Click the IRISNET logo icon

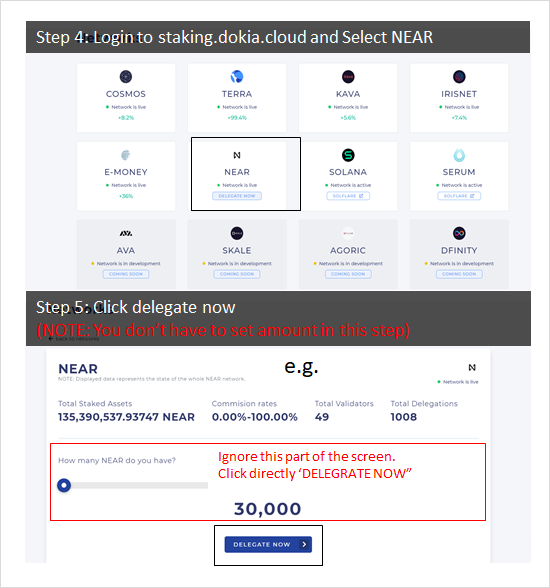(x=459, y=76)
